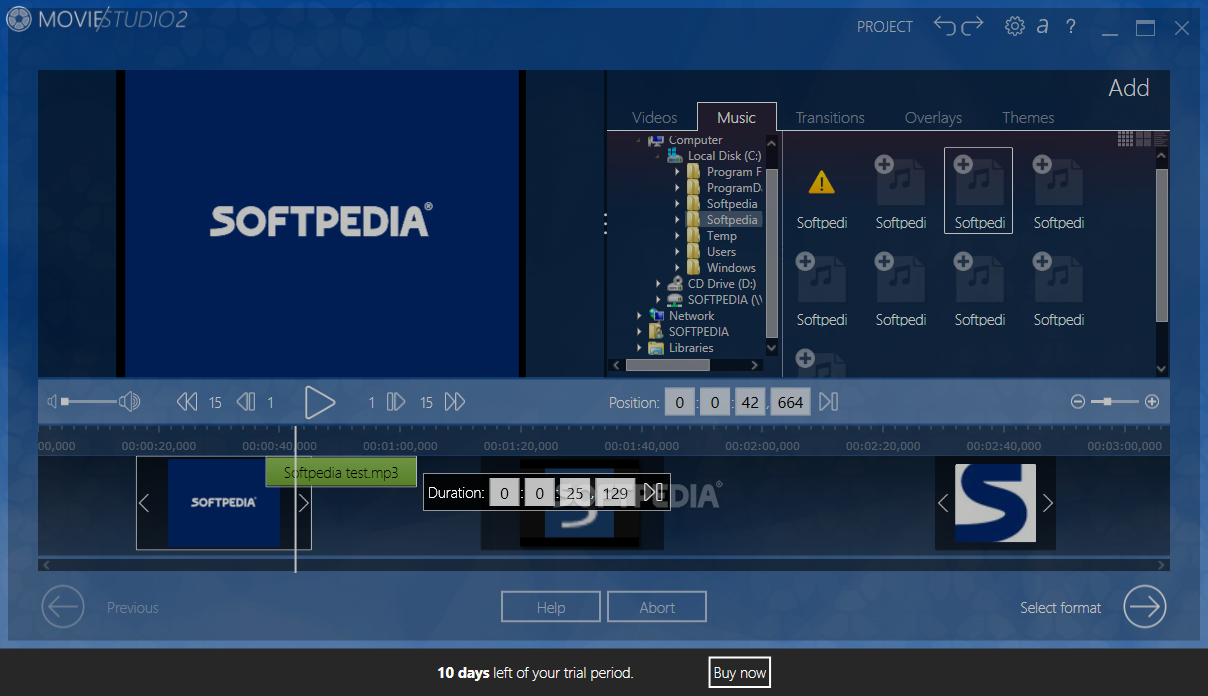Step forward one frame
Viewport: 1208px width, 696px height.
pyautogui.click(x=396, y=402)
